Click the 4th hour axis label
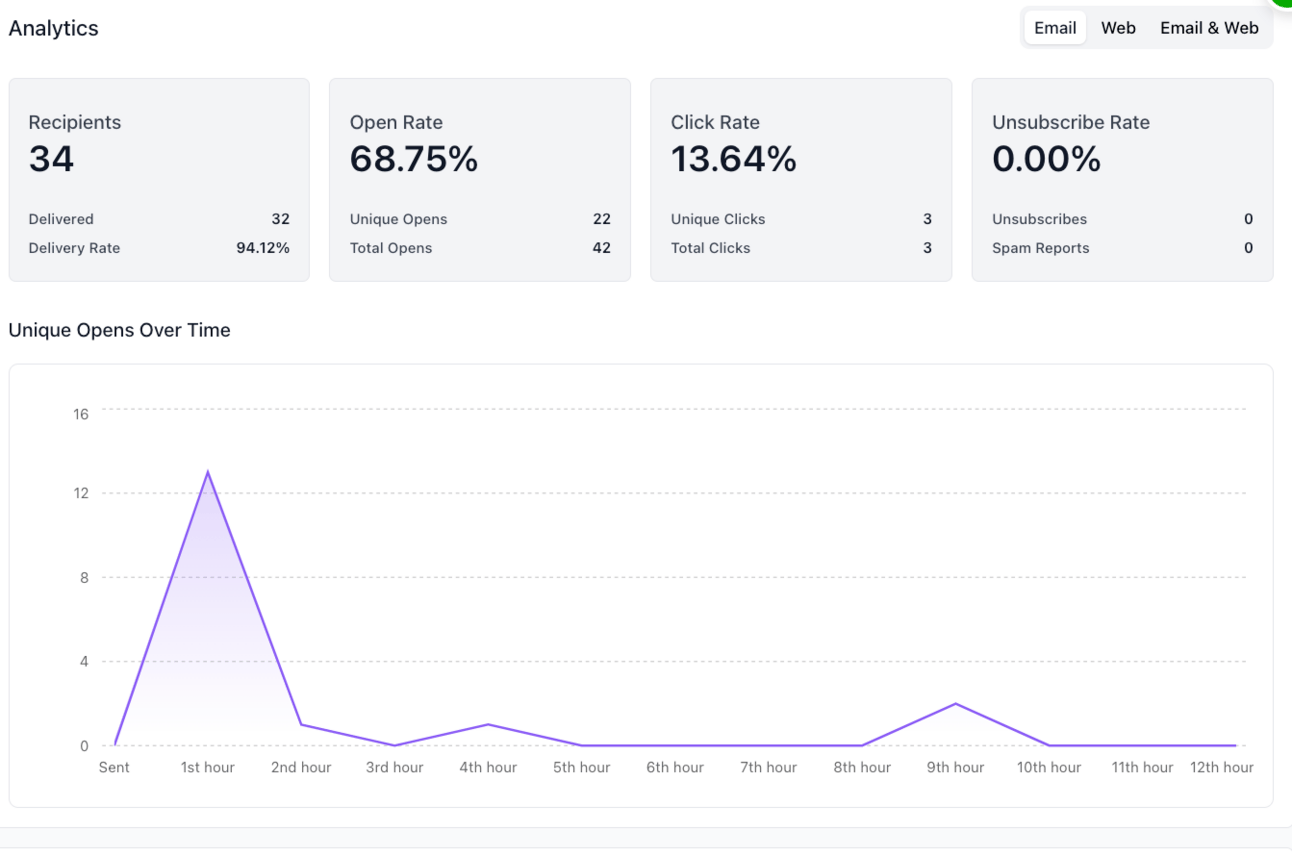The width and height of the screenshot is (1292, 856). 488,767
